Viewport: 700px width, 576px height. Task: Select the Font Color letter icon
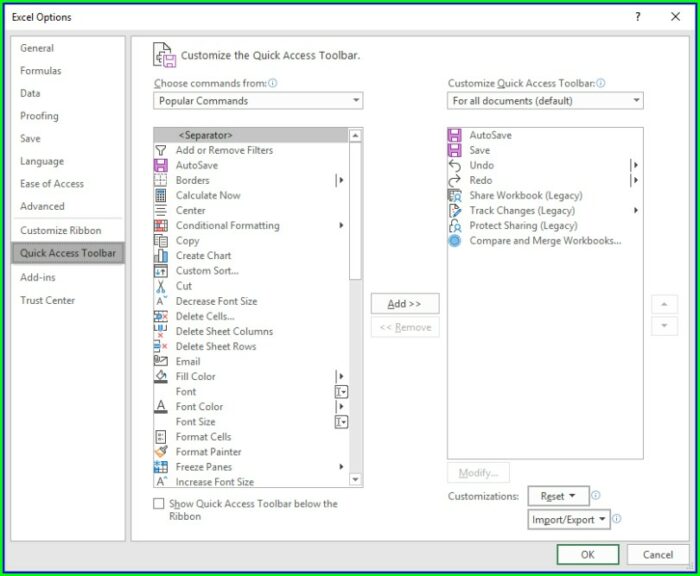click(x=160, y=407)
